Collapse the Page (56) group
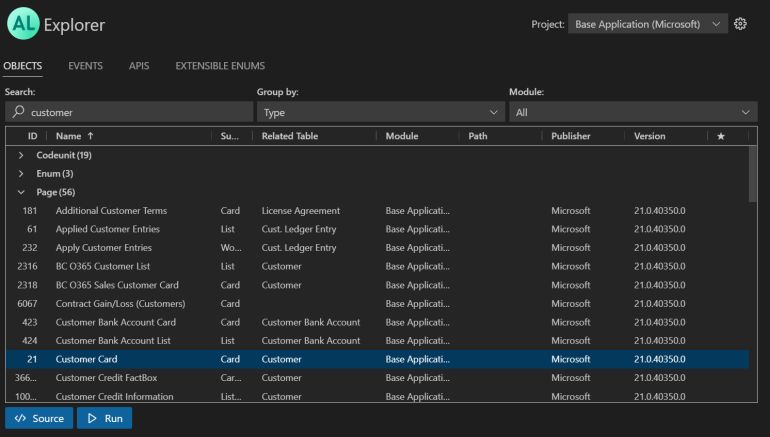 (22, 192)
